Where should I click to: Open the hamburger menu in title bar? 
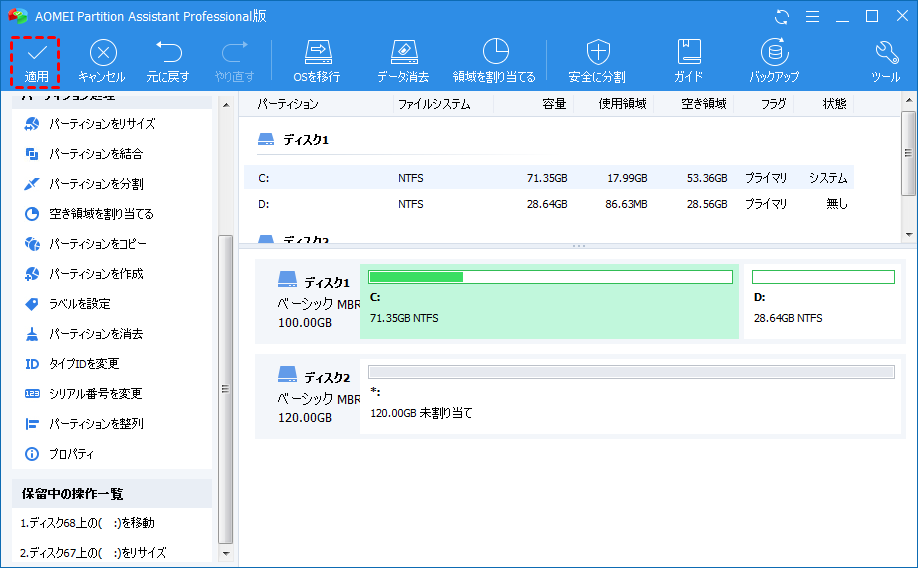tap(812, 16)
